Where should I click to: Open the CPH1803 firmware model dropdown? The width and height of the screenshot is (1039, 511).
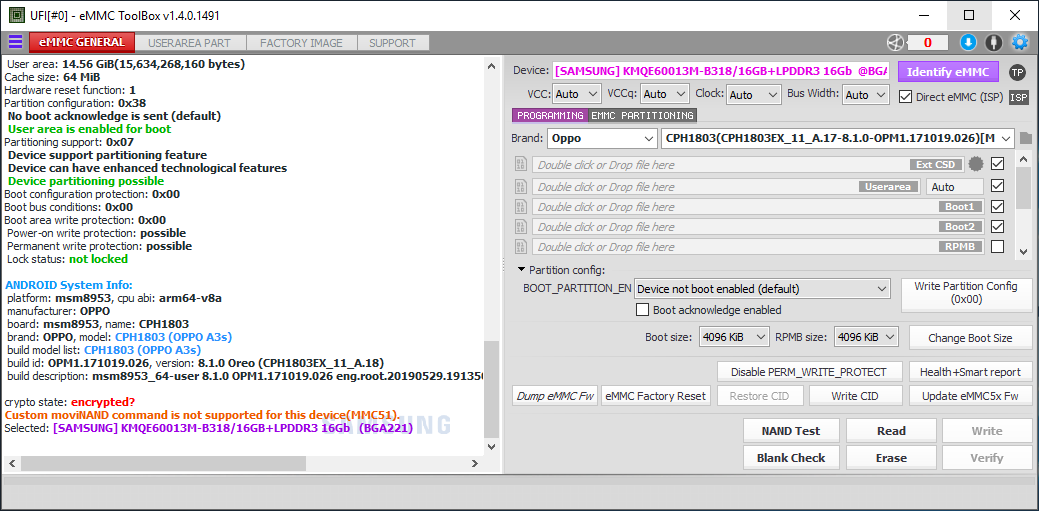[838, 139]
